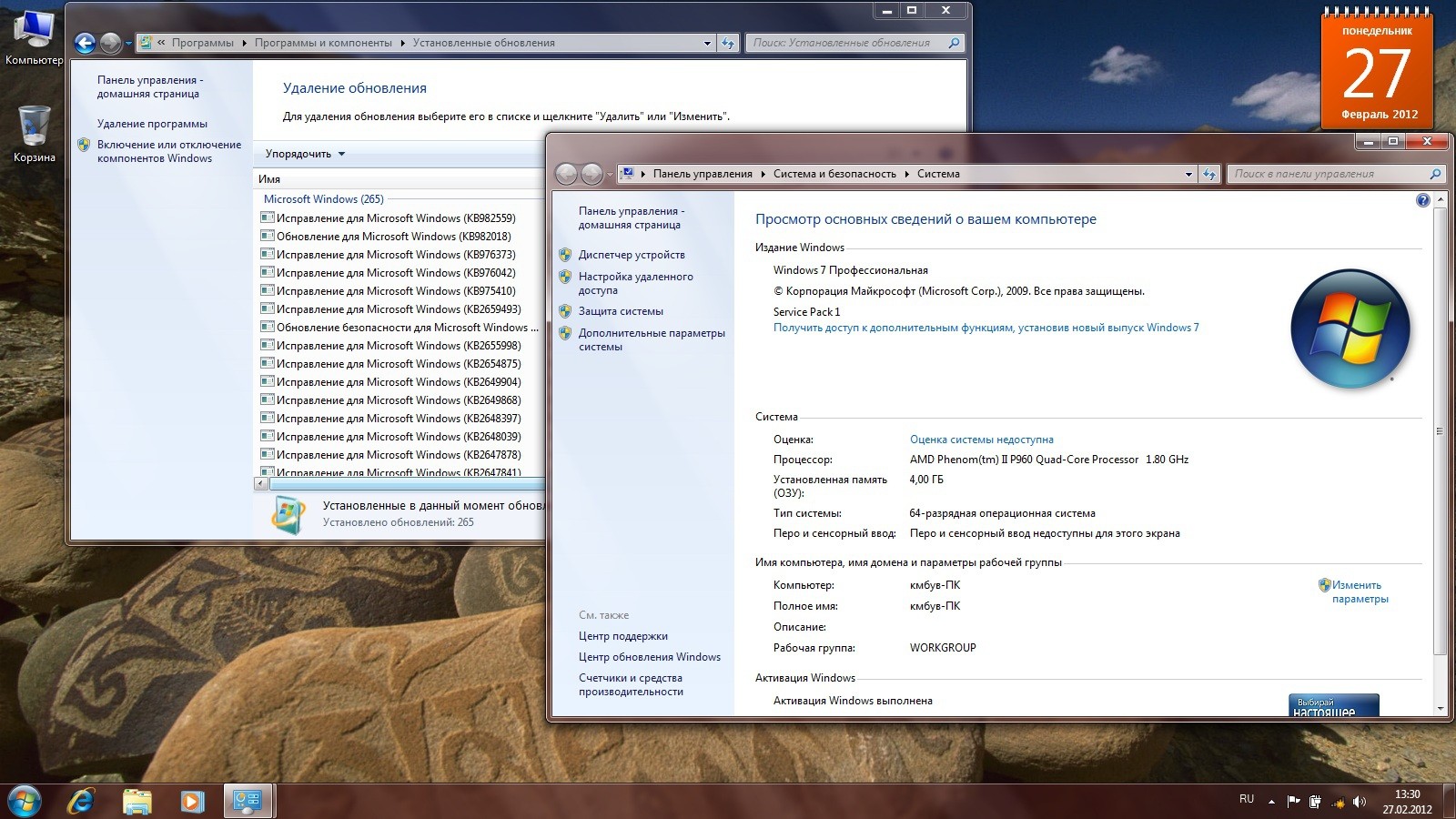Image resolution: width=1456 pixels, height=819 pixels.
Task: Click Оценка системы недоступна link
Action: (982, 440)
